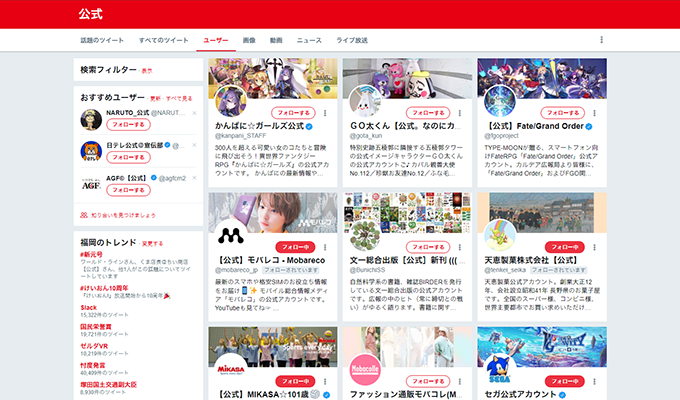
Task: Open SEGA Sonic avatar
Action: tap(500, 370)
